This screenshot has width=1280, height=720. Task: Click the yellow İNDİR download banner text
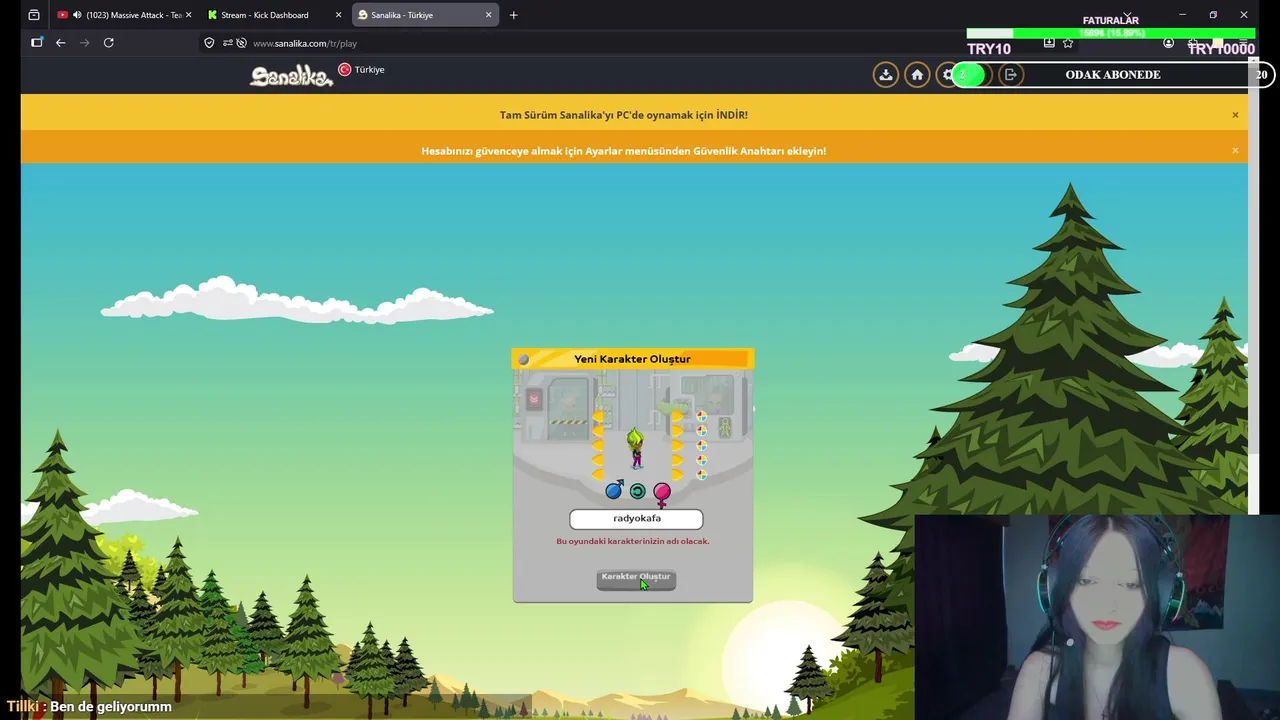624,115
